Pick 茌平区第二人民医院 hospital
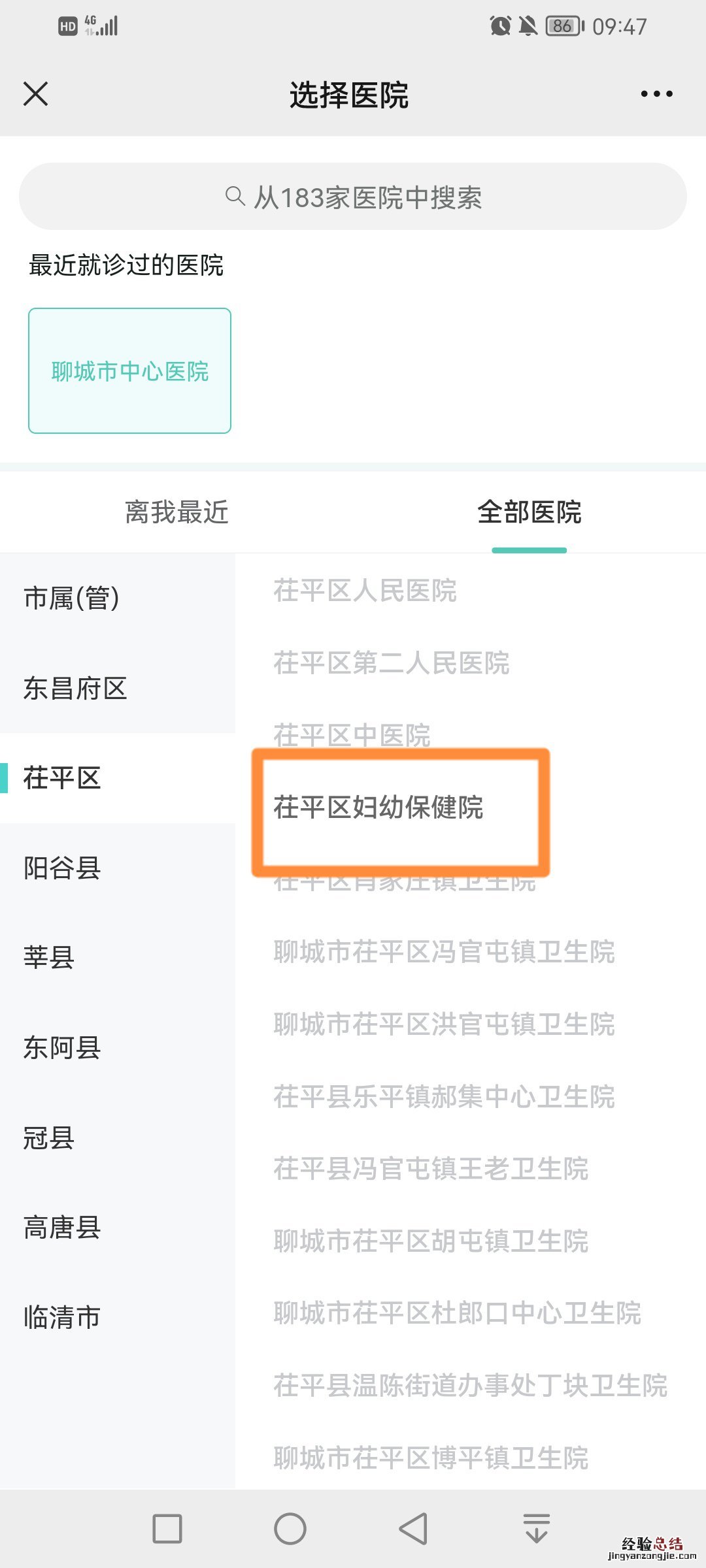The height and width of the screenshot is (1568, 706). 391,663
